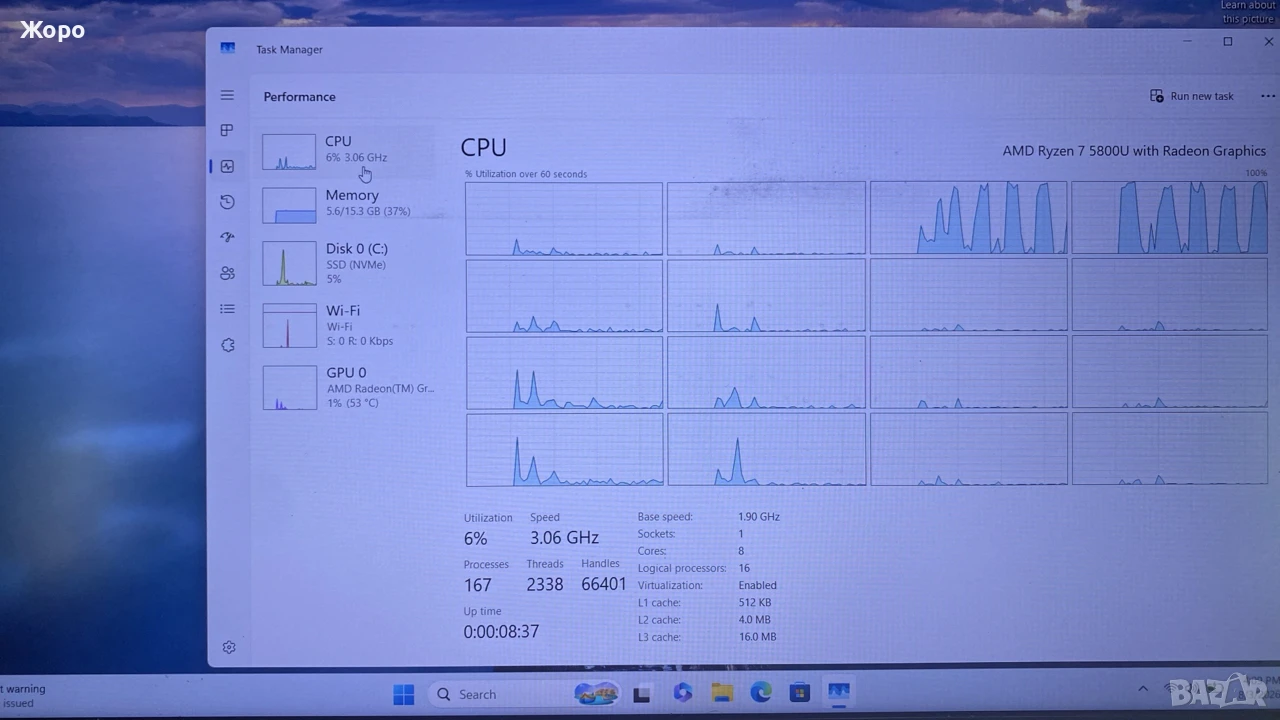Open the Services page puzzle icon
This screenshot has width=1280, height=720.
[x=228, y=345]
